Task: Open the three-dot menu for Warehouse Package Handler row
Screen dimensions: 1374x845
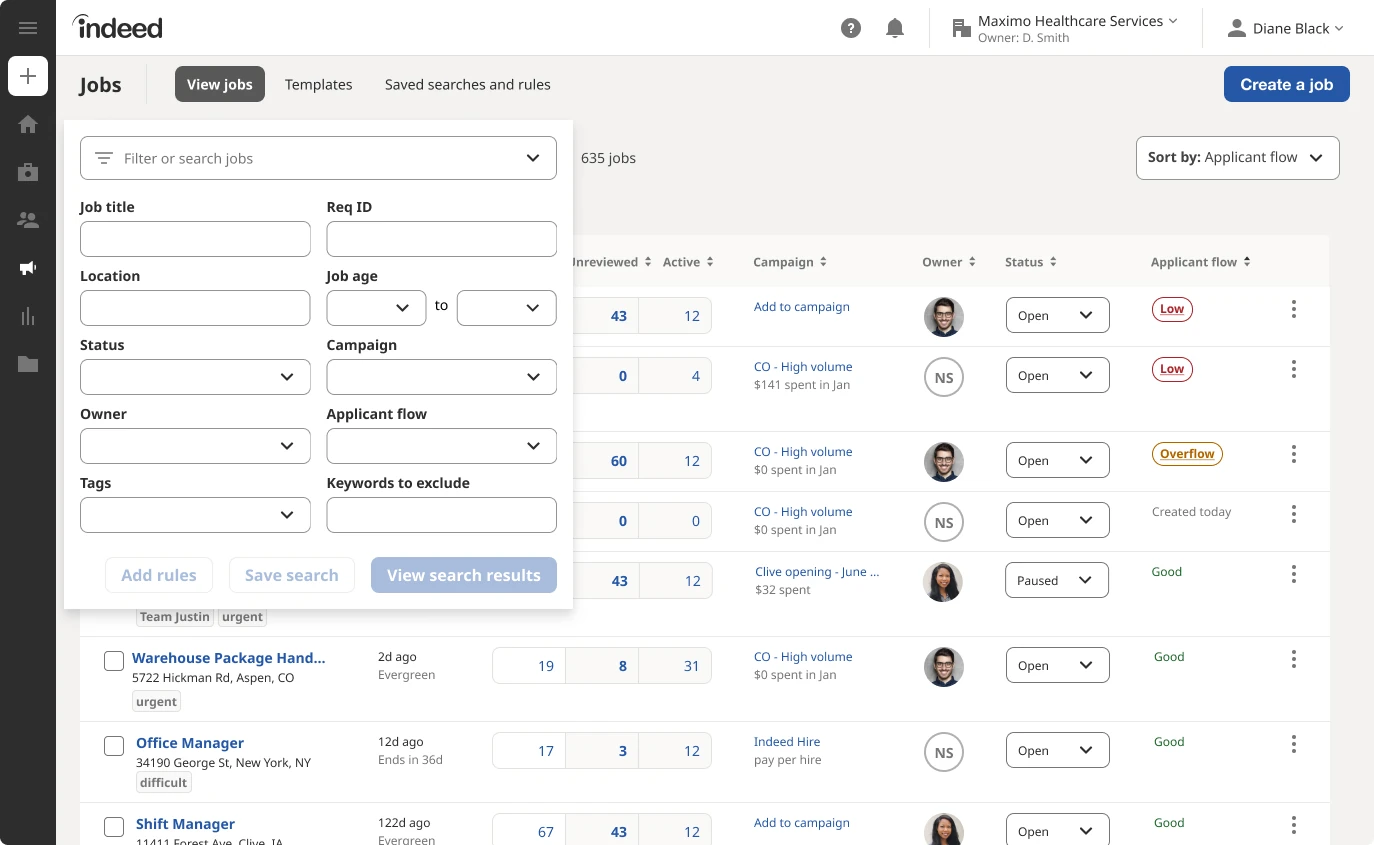Action: coord(1294,659)
